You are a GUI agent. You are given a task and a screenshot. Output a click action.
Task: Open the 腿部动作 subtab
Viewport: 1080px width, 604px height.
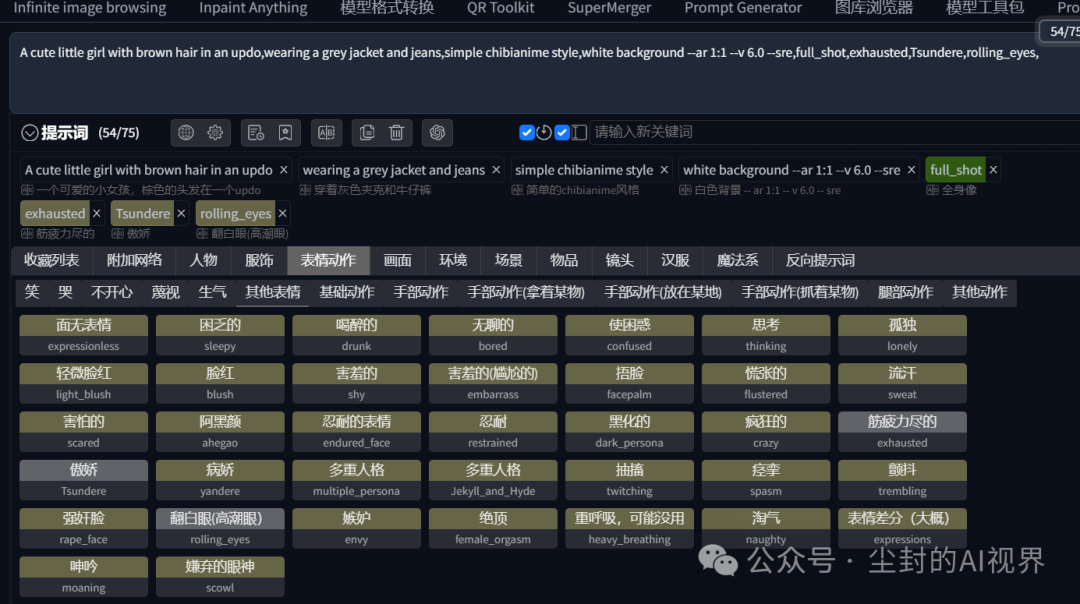coord(905,292)
